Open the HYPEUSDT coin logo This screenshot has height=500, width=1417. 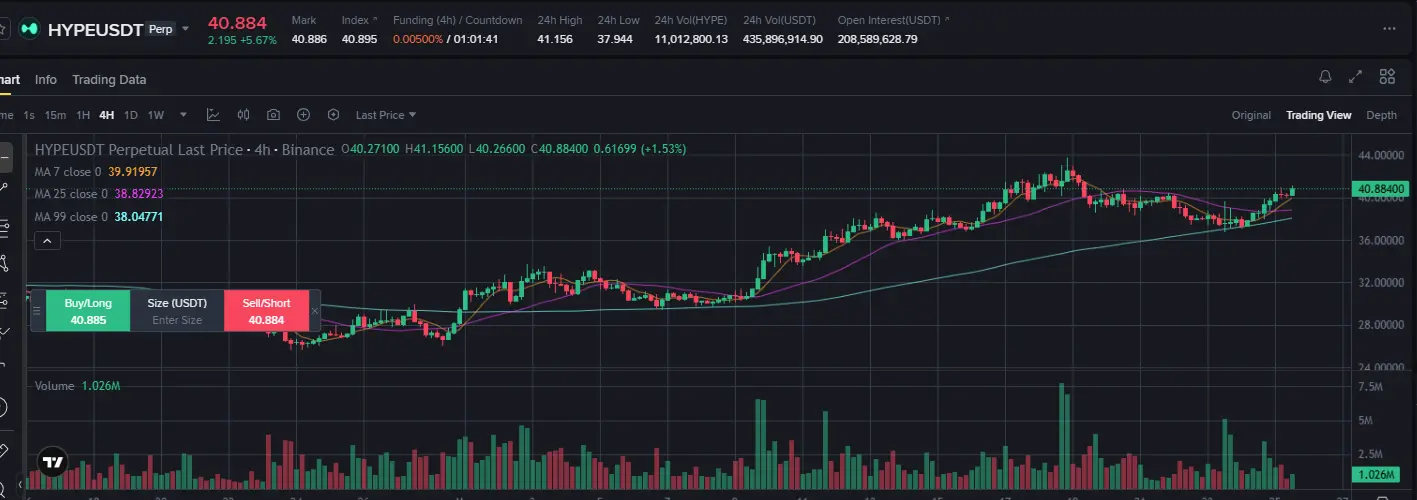coord(30,29)
